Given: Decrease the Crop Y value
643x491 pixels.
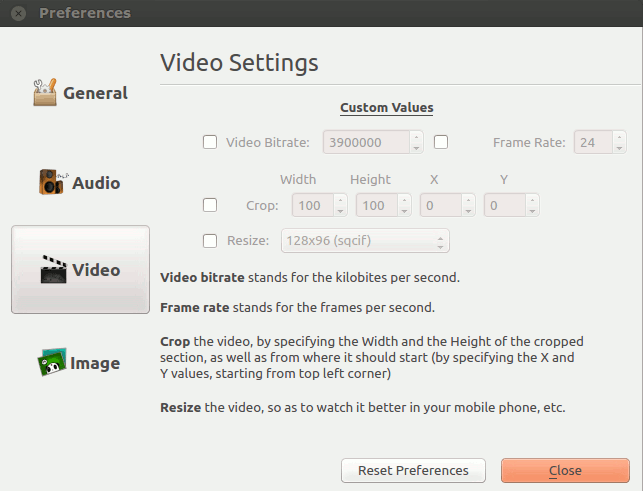Looking at the screenshot, I should [532, 211].
